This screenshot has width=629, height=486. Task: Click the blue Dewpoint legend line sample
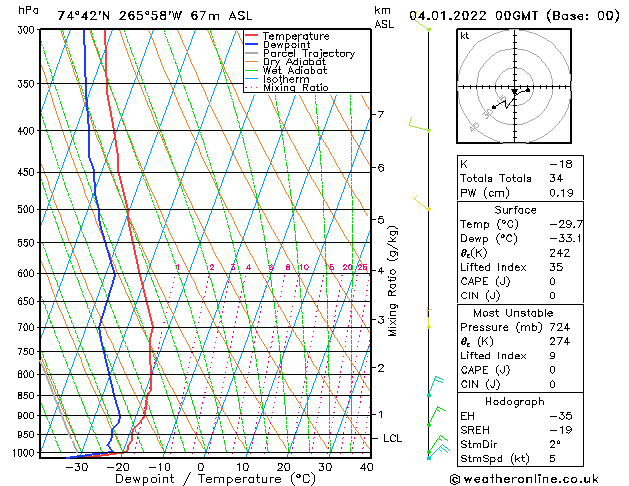click(x=251, y=45)
